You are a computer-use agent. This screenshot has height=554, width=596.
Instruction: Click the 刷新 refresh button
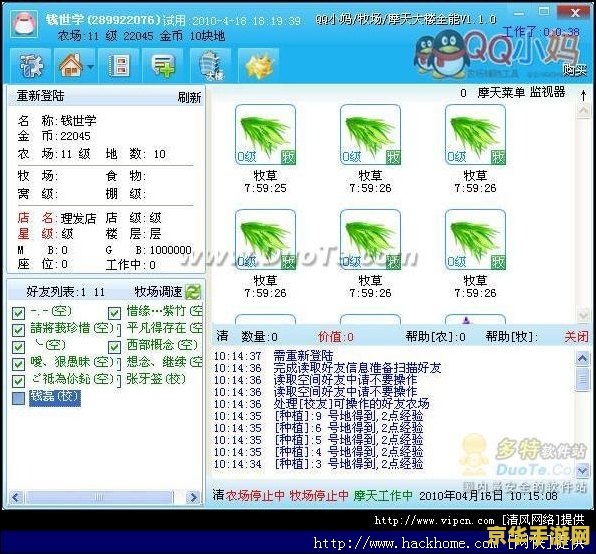[189, 97]
